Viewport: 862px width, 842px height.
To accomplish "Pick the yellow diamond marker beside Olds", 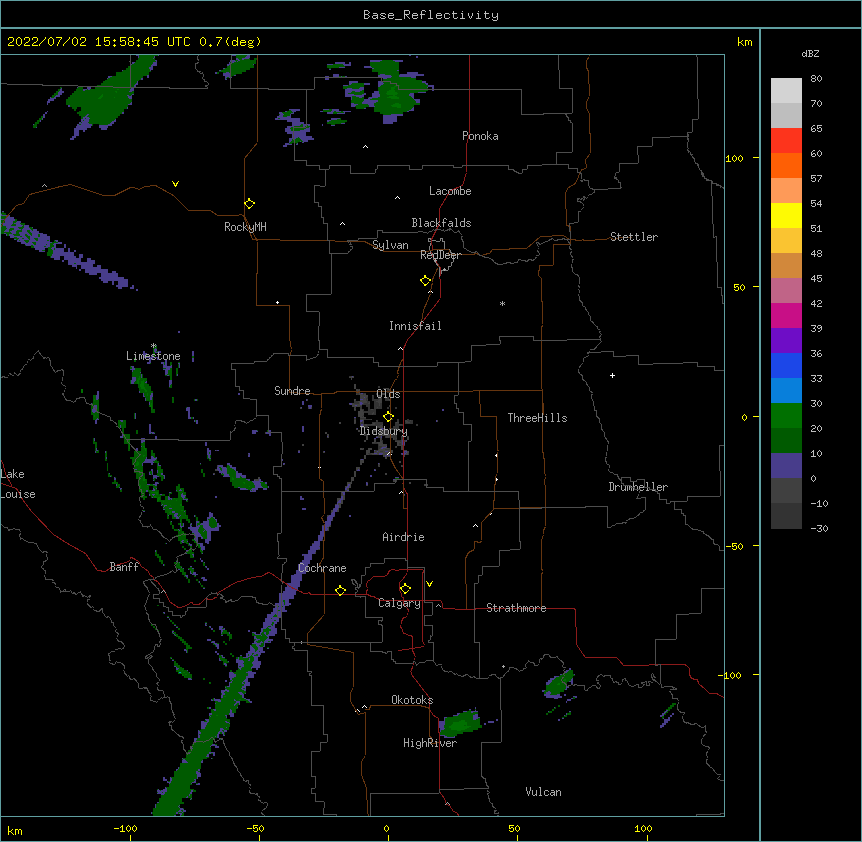I will (x=388, y=417).
